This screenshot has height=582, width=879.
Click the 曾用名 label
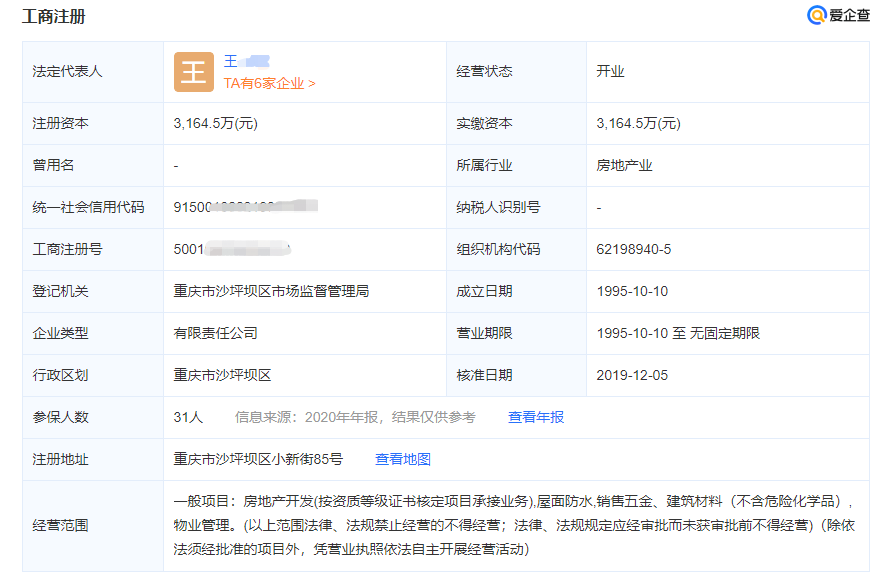tap(53, 165)
